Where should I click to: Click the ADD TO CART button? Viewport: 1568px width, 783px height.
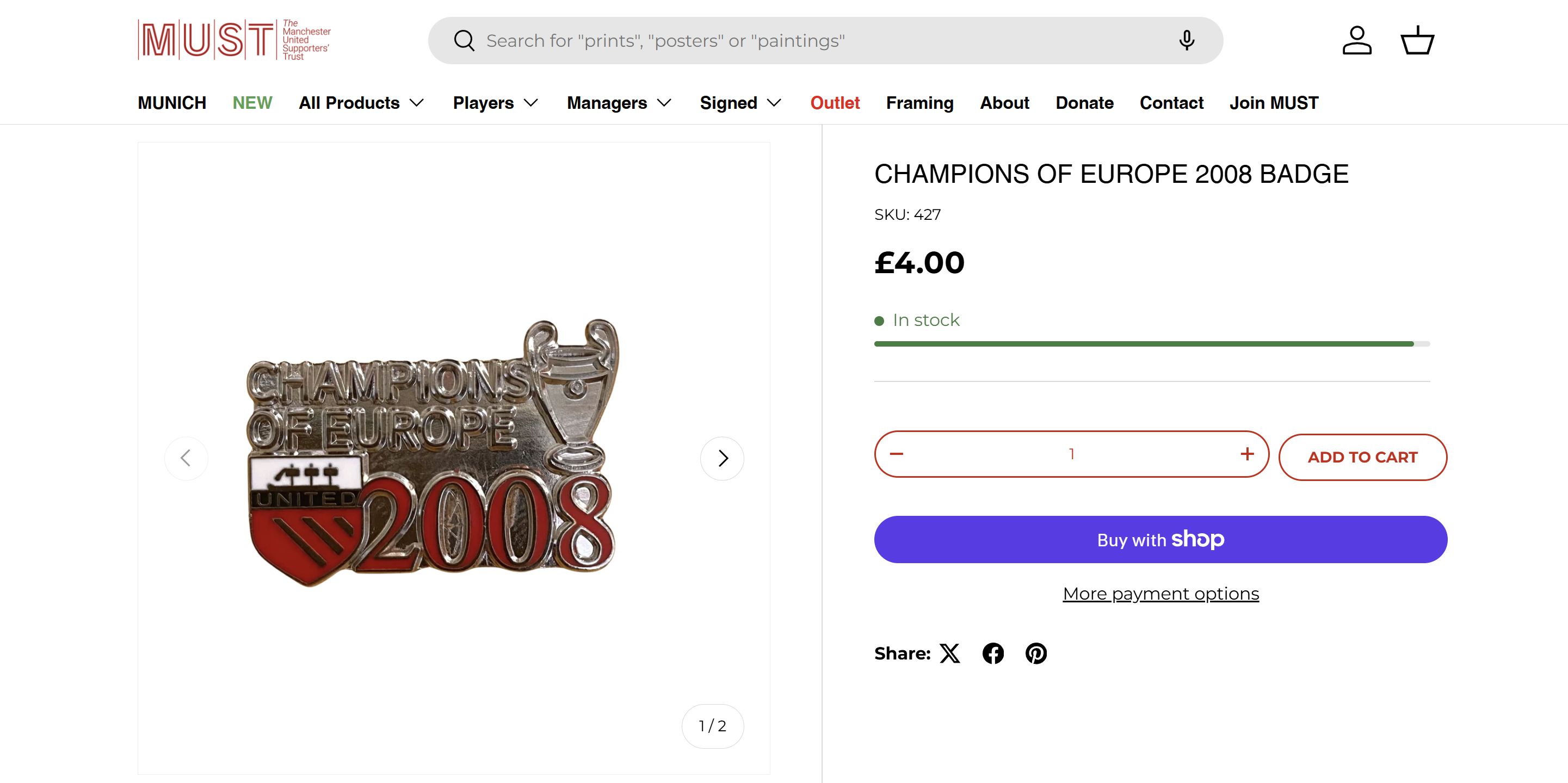(x=1362, y=457)
